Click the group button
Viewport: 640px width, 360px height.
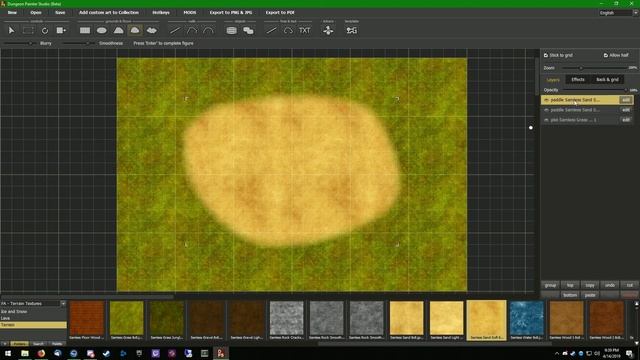click(x=550, y=285)
